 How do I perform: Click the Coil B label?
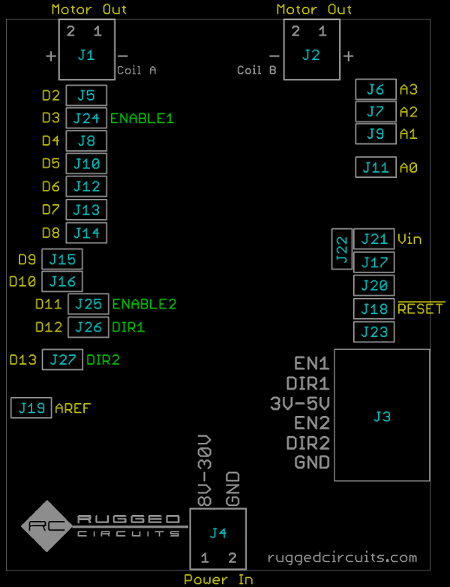point(257,70)
